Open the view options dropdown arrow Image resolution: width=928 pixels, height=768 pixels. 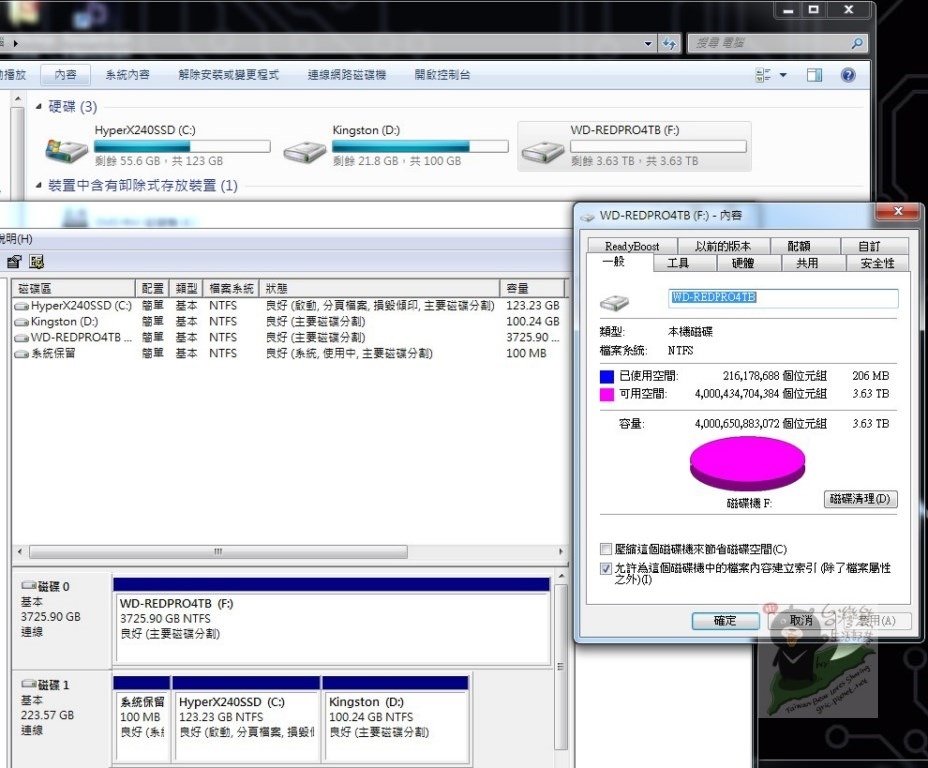point(783,75)
